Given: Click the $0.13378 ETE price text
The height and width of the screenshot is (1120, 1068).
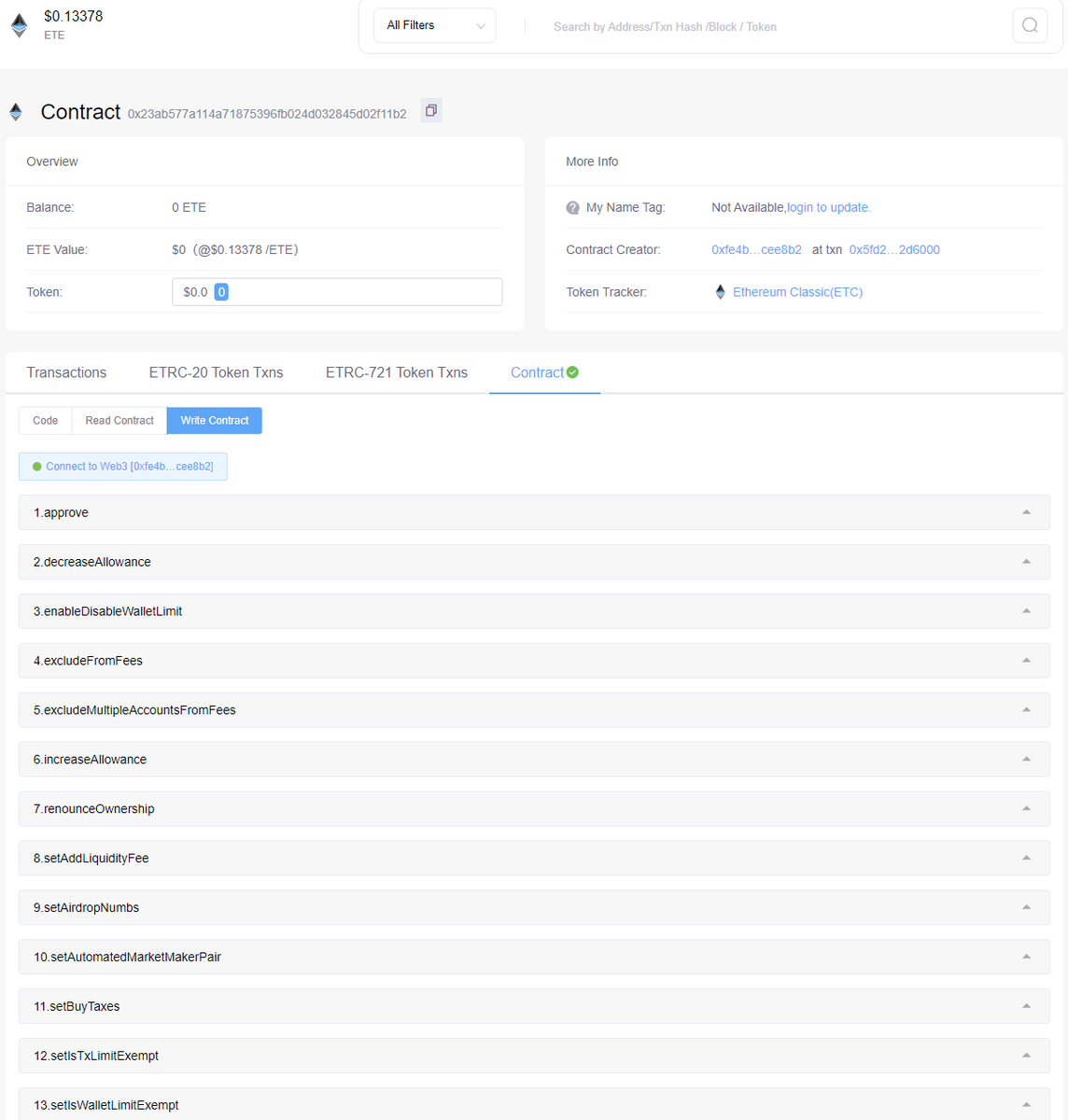Looking at the screenshot, I should tap(74, 17).
